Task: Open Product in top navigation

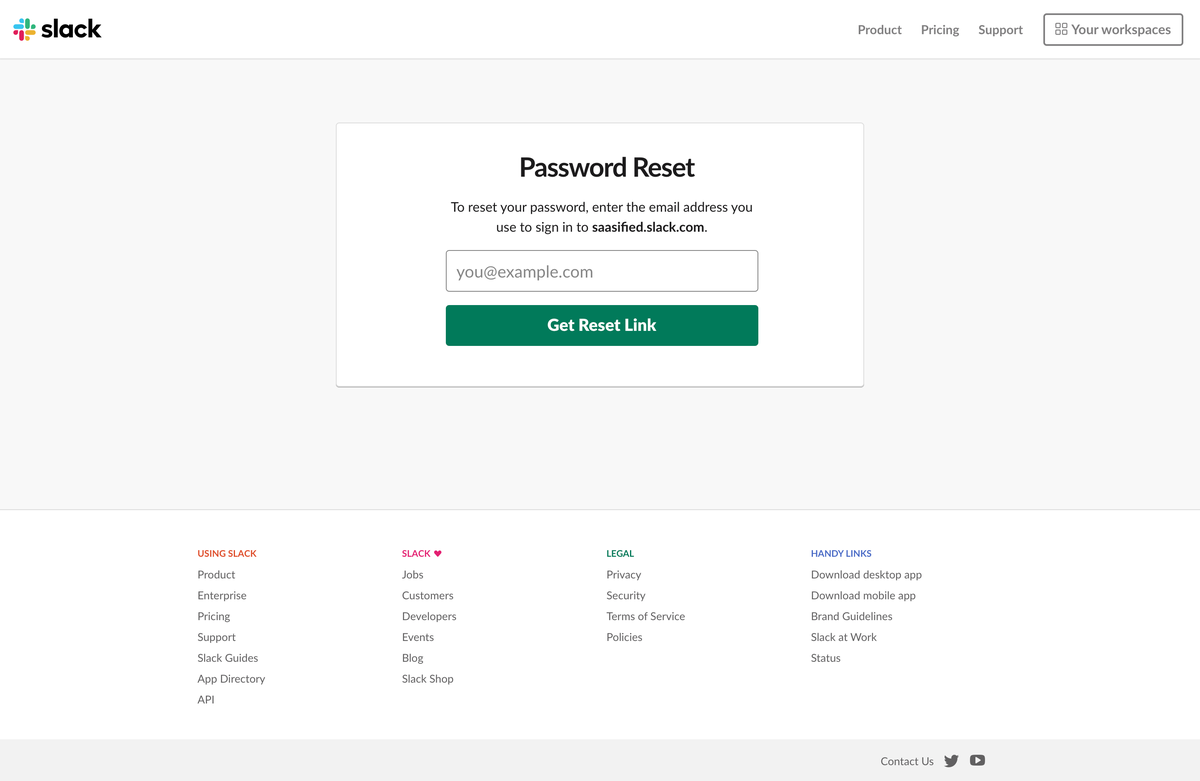Action: (879, 30)
